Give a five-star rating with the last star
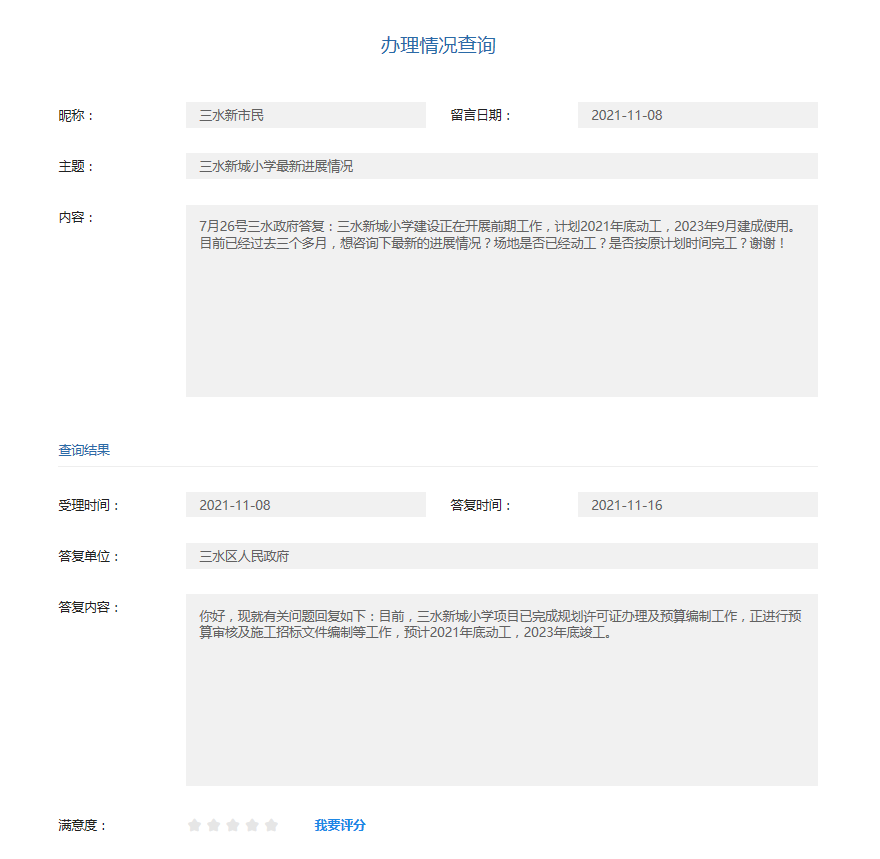This screenshot has height=859, width=880. click(x=271, y=825)
